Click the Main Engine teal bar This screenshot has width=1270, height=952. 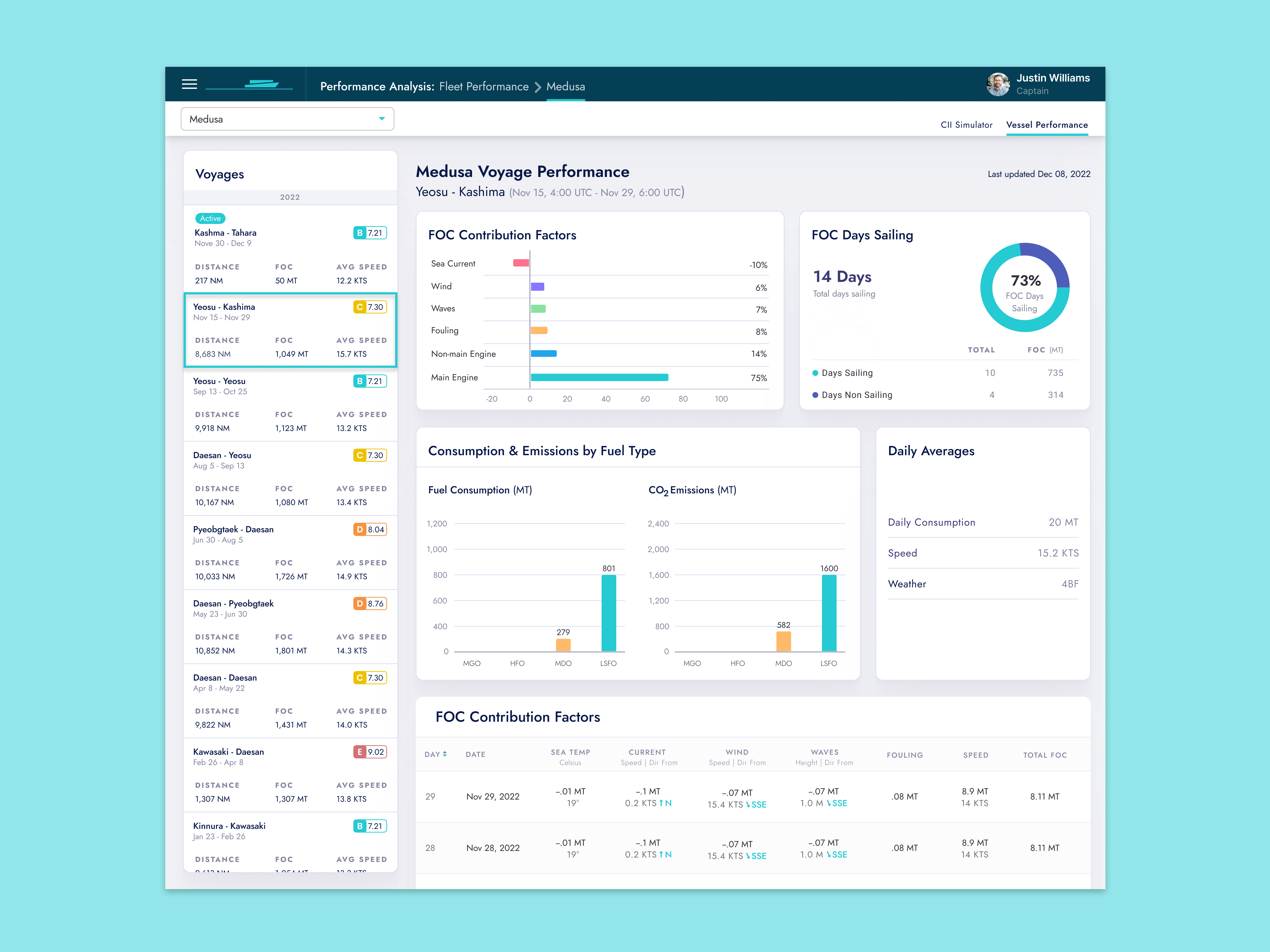[x=599, y=378]
